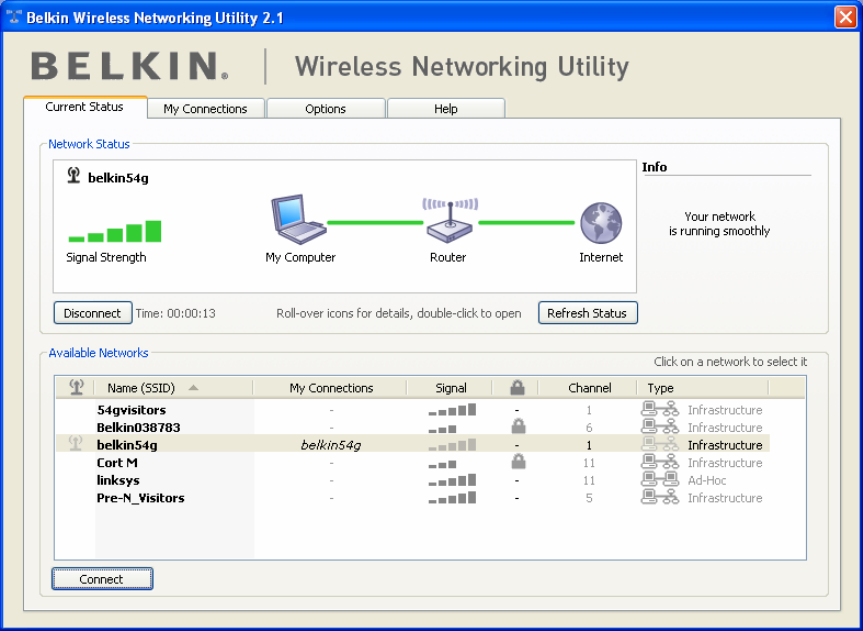
Task: Click the Signal column header
Action: [x=450, y=388]
